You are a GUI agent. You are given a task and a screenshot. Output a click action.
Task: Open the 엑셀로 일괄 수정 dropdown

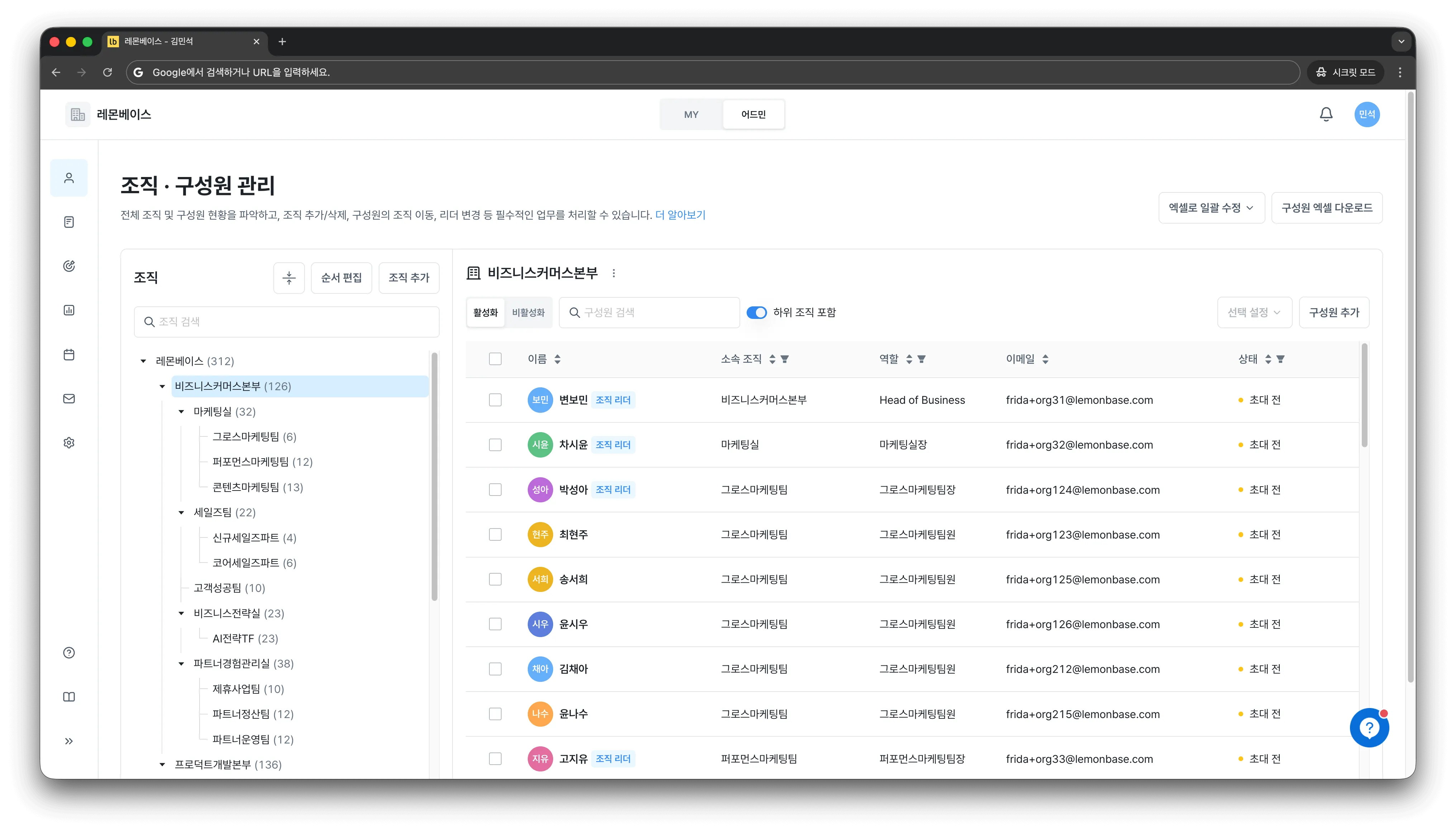click(1212, 208)
